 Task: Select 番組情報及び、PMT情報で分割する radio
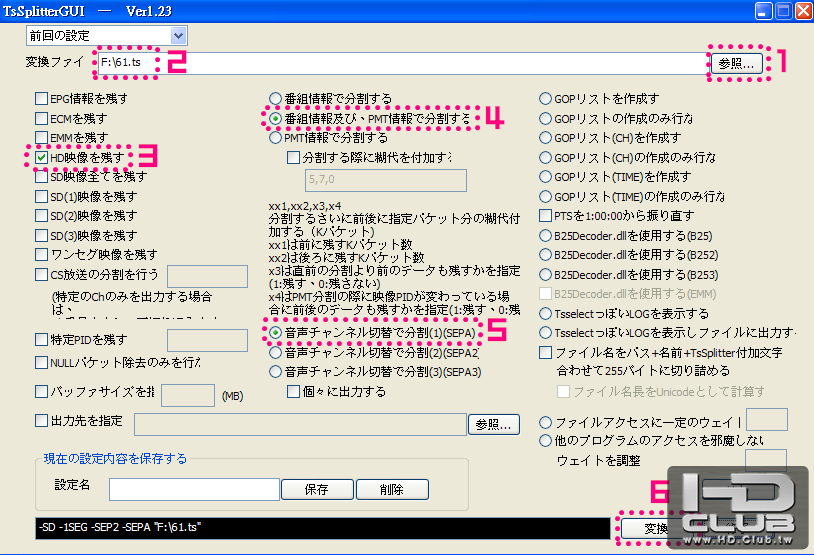275,118
